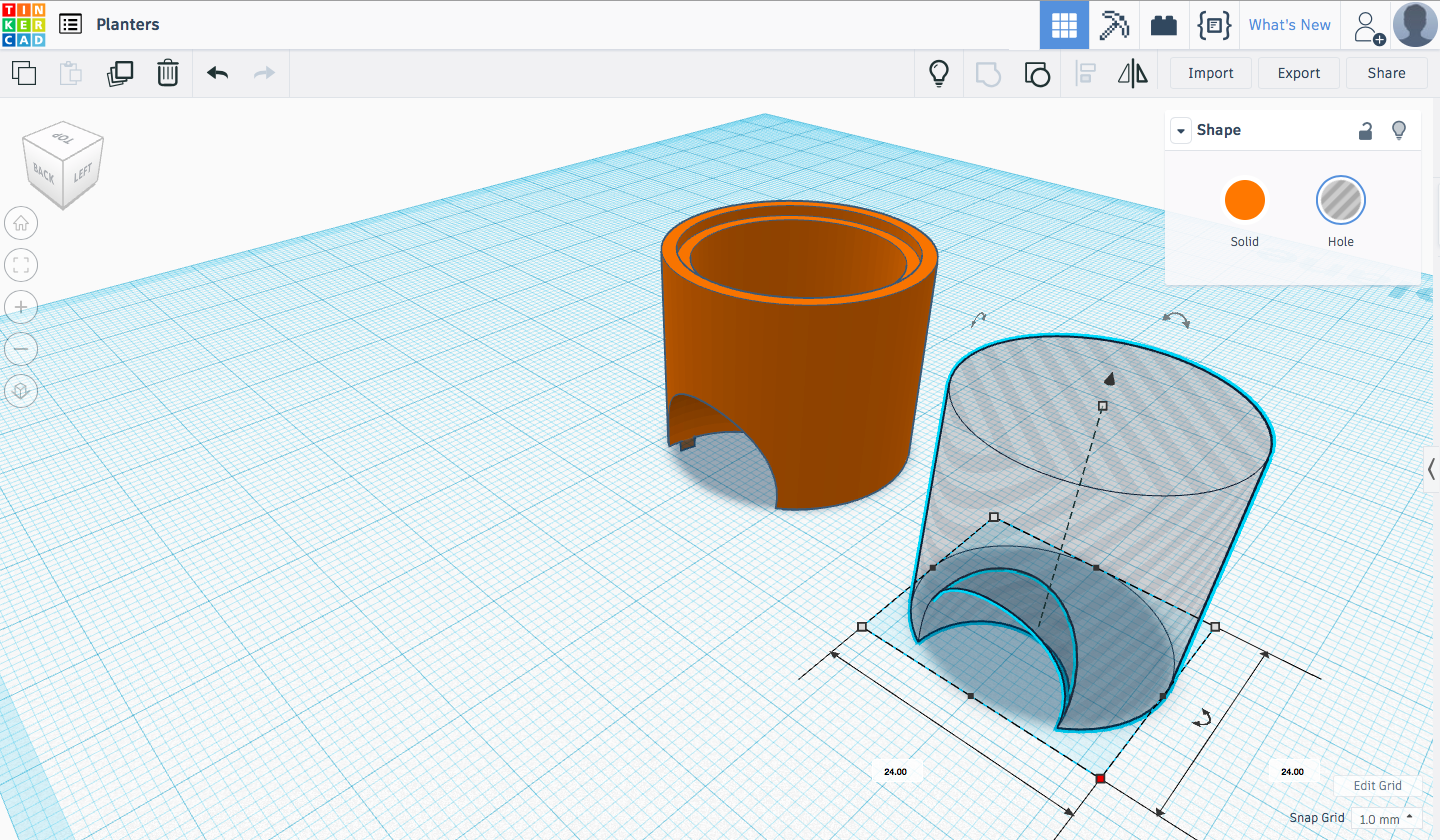
Task: Pick the orange Solid color swatch
Action: (x=1245, y=200)
